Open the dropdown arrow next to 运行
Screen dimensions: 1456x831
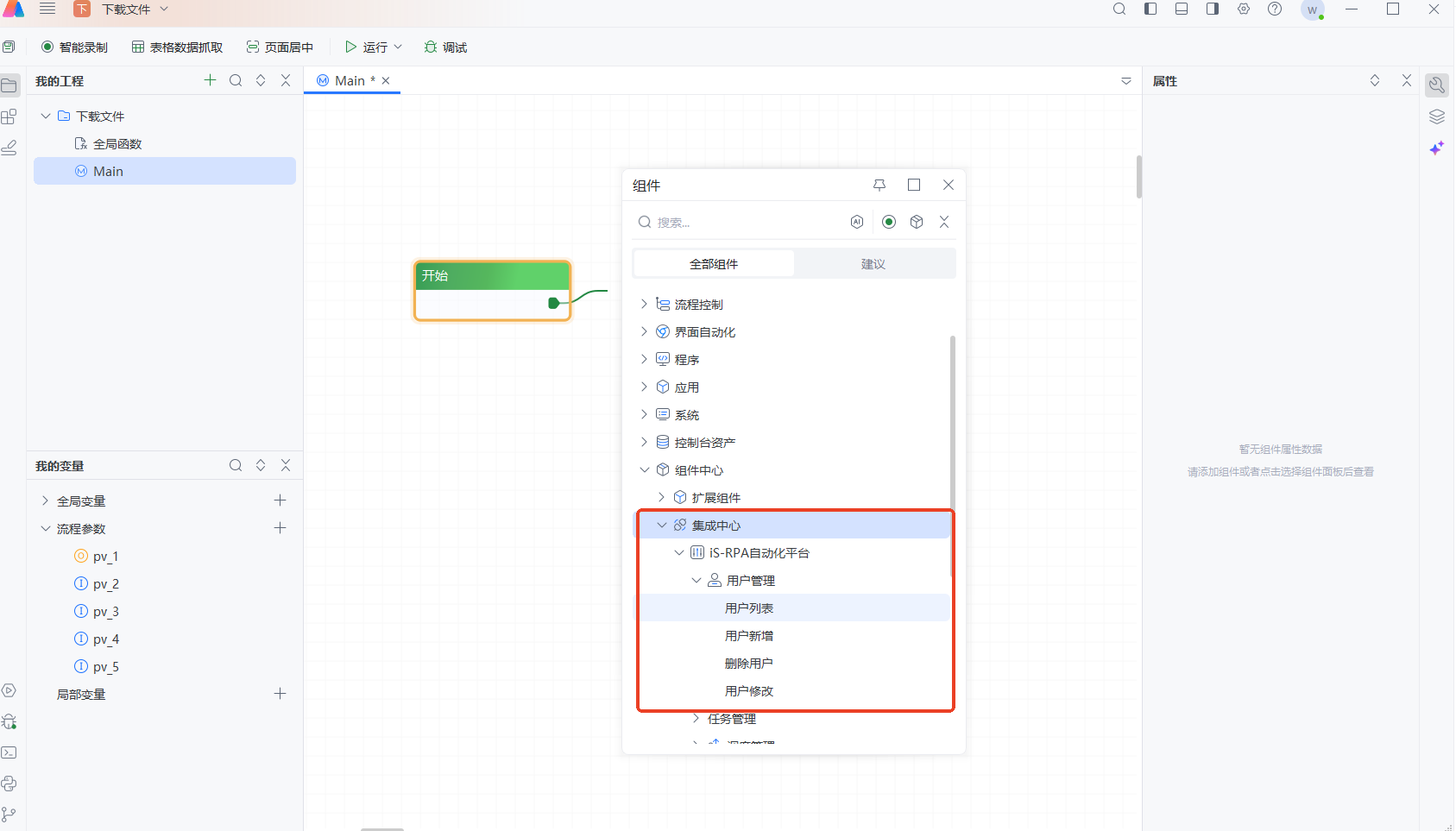pyautogui.click(x=398, y=47)
